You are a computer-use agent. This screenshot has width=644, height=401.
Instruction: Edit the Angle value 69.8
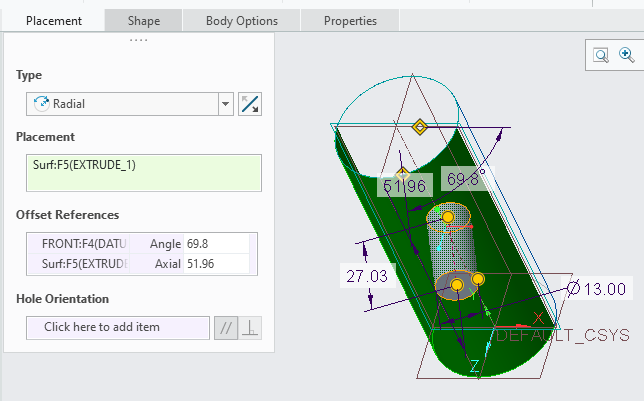tap(216, 244)
